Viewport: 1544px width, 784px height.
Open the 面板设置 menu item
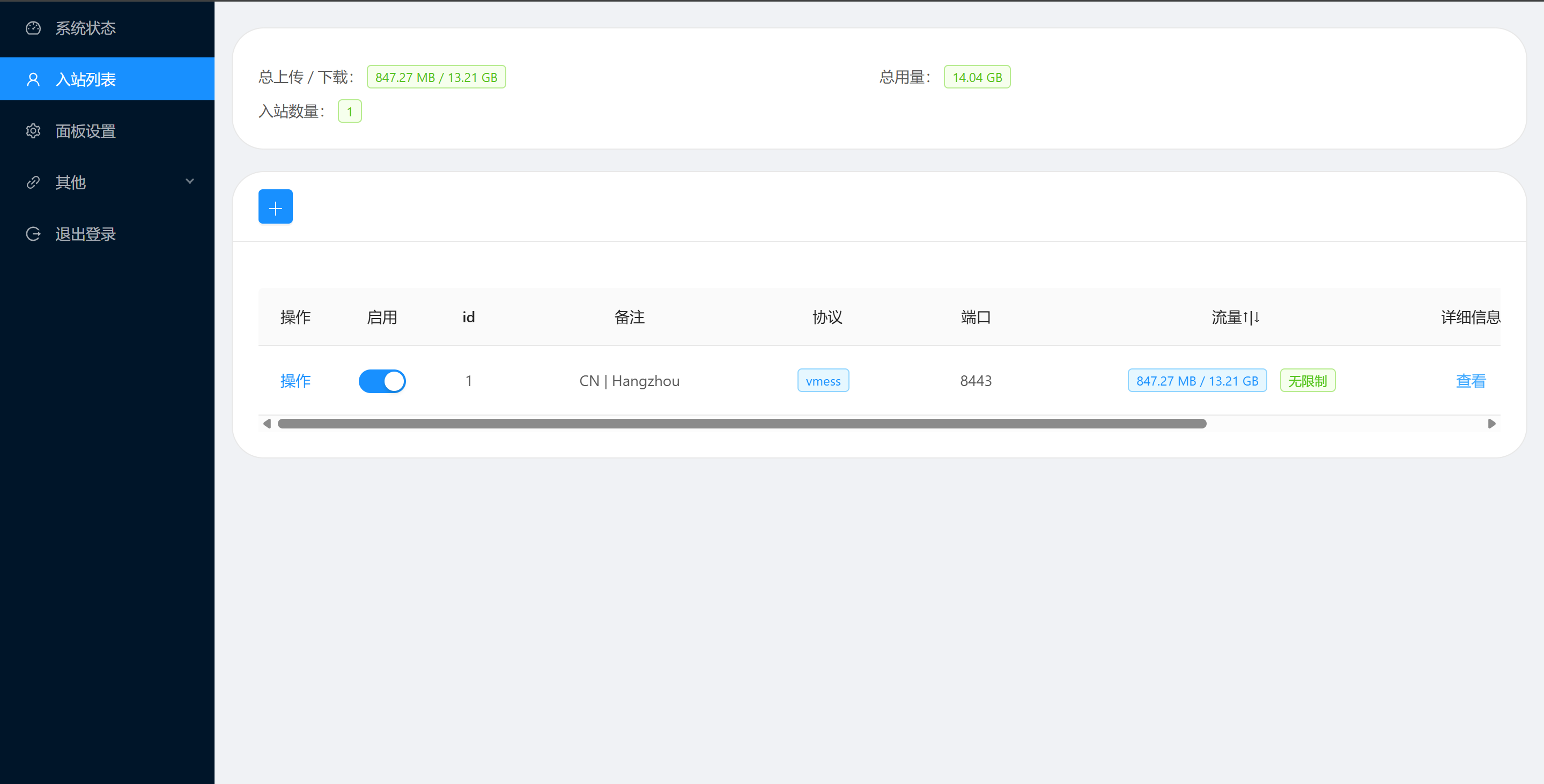[x=86, y=131]
